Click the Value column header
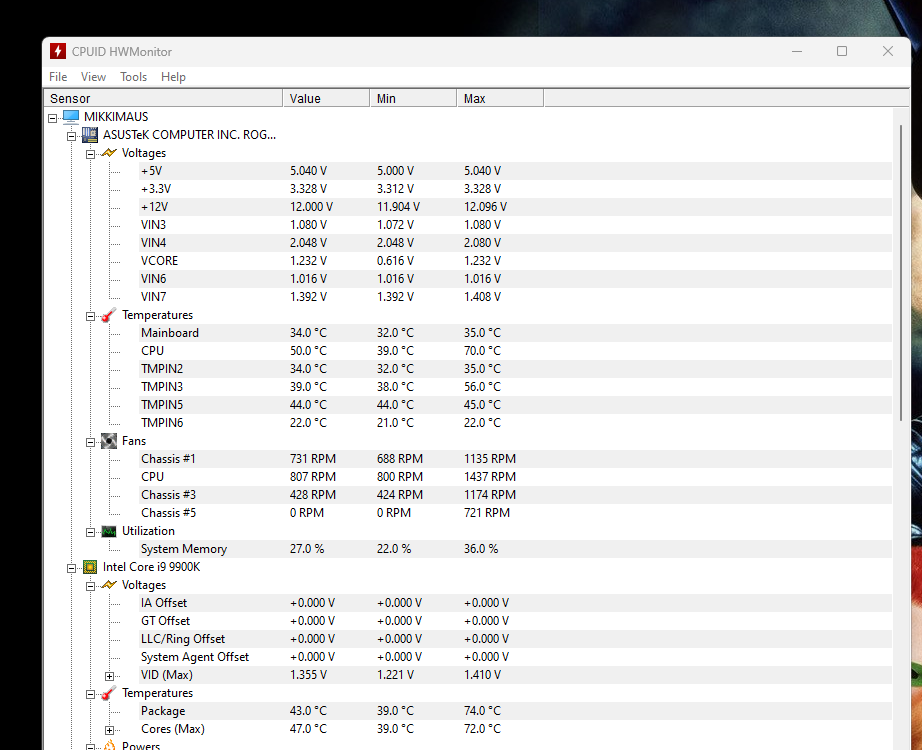Screen dimensions: 922x750 [326, 98]
